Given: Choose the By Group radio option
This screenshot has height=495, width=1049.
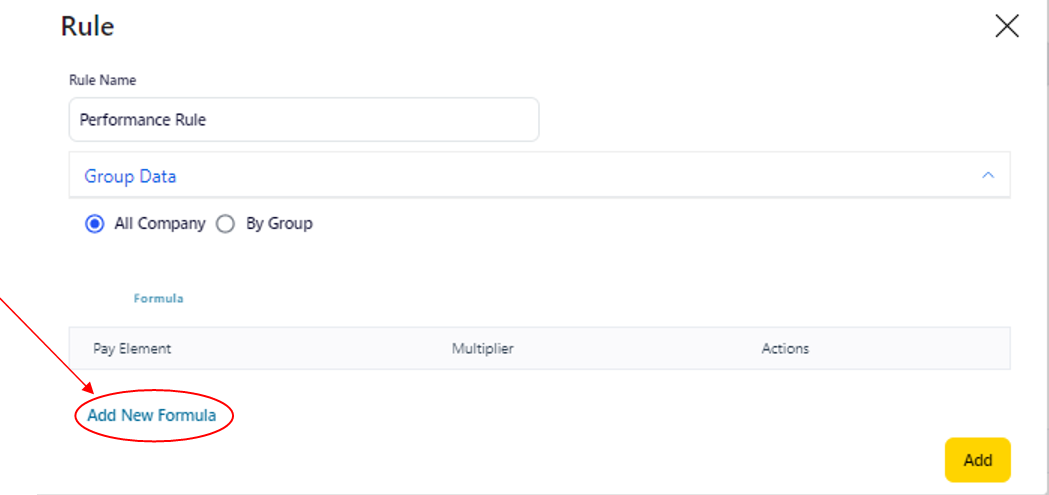Looking at the screenshot, I should click(226, 224).
